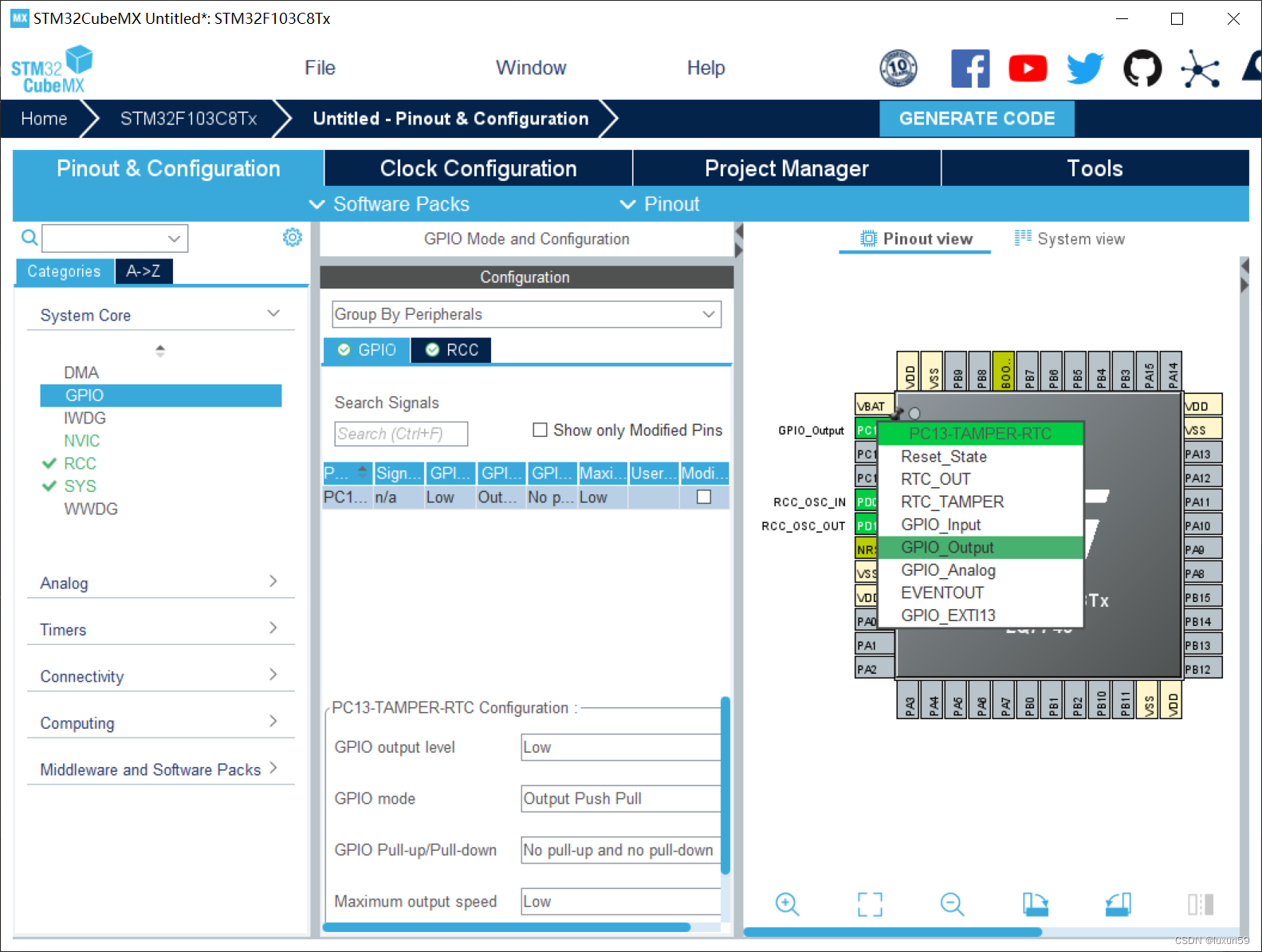Click the PB12 pin on the chip
Viewport: 1262px width, 952px height.
click(x=1202, y=669)
